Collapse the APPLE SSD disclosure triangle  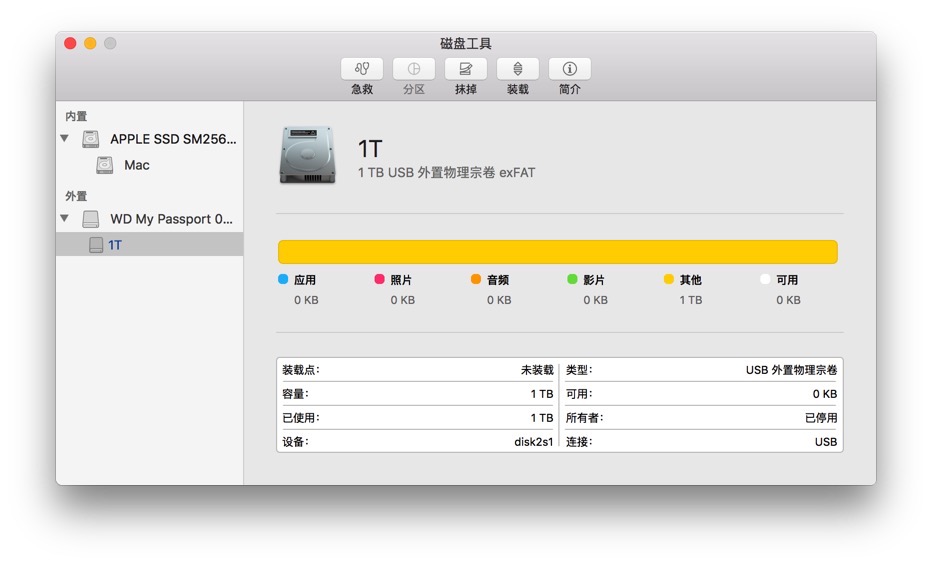click(65, 139)
